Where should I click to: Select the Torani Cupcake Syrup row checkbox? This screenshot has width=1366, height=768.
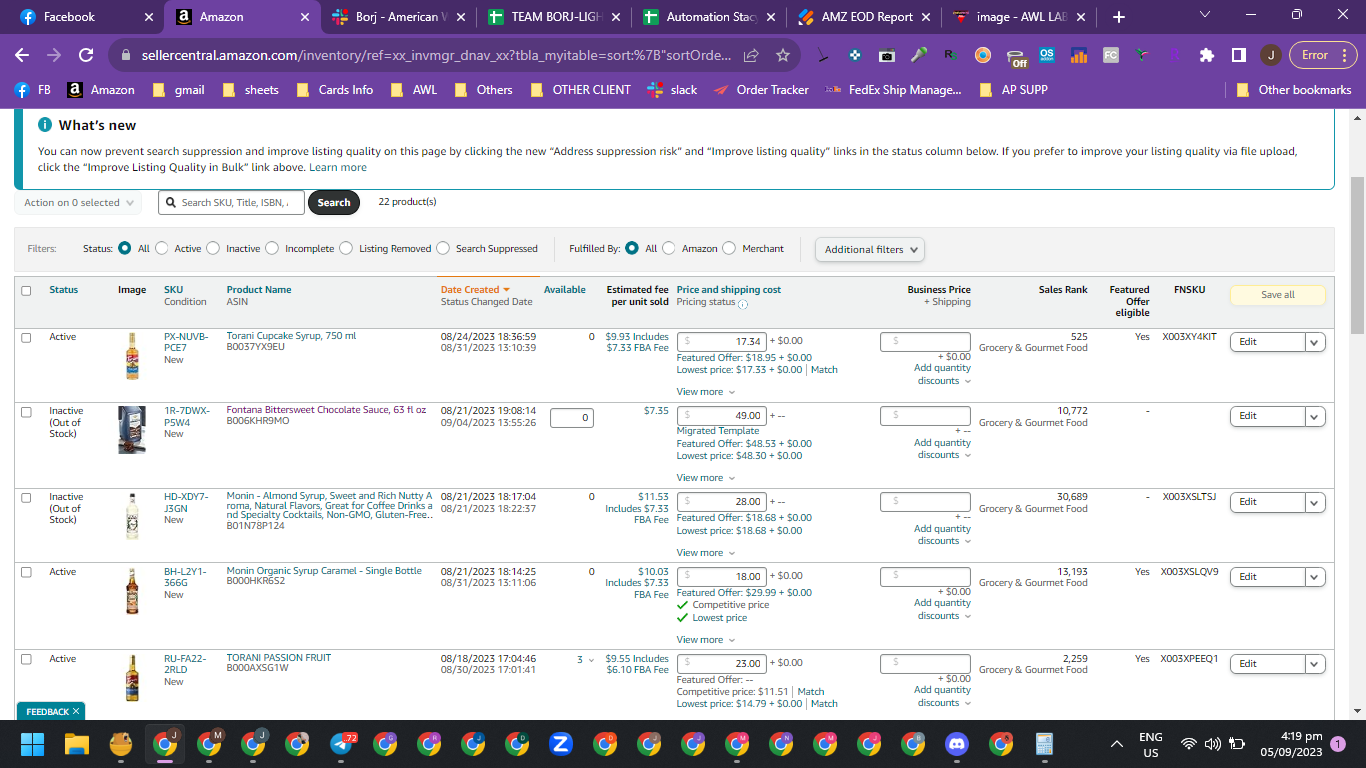(26, 338)
